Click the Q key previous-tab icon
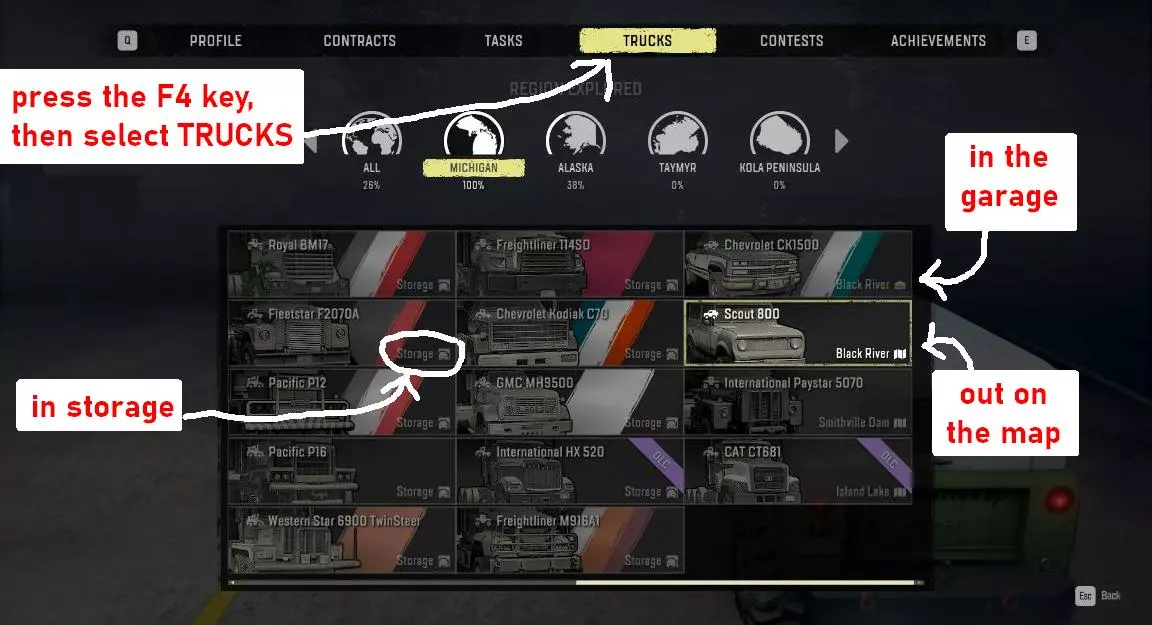Viewport: 1152px width, 625px height. (x=127, y=40)
